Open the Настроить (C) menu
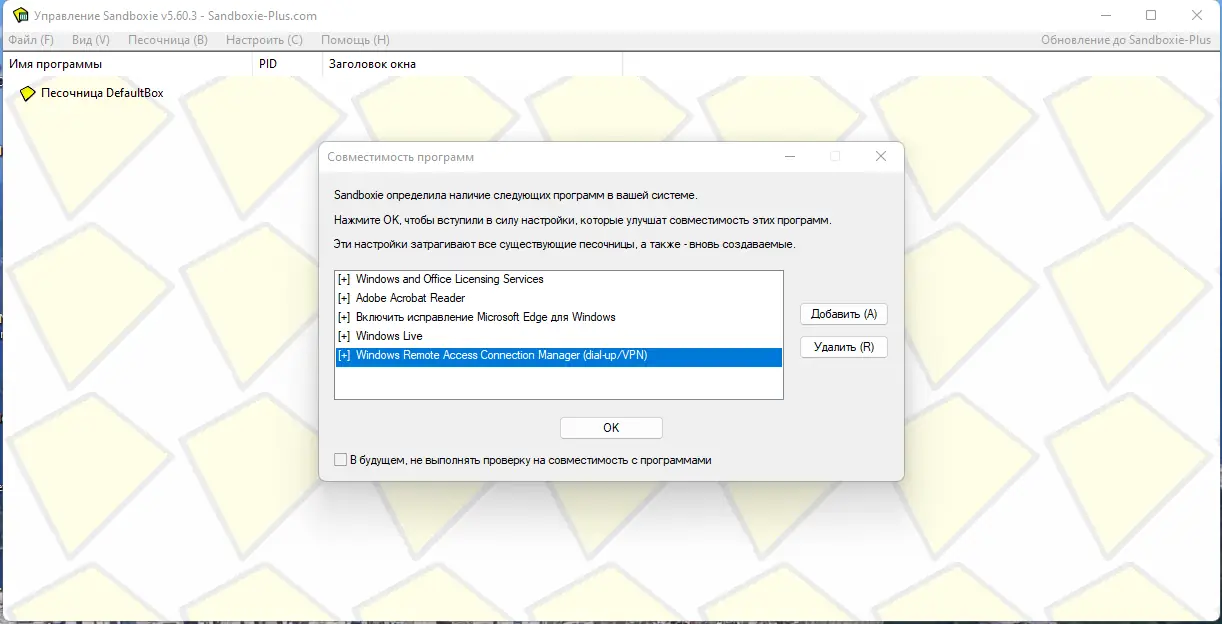 (264, 40)
